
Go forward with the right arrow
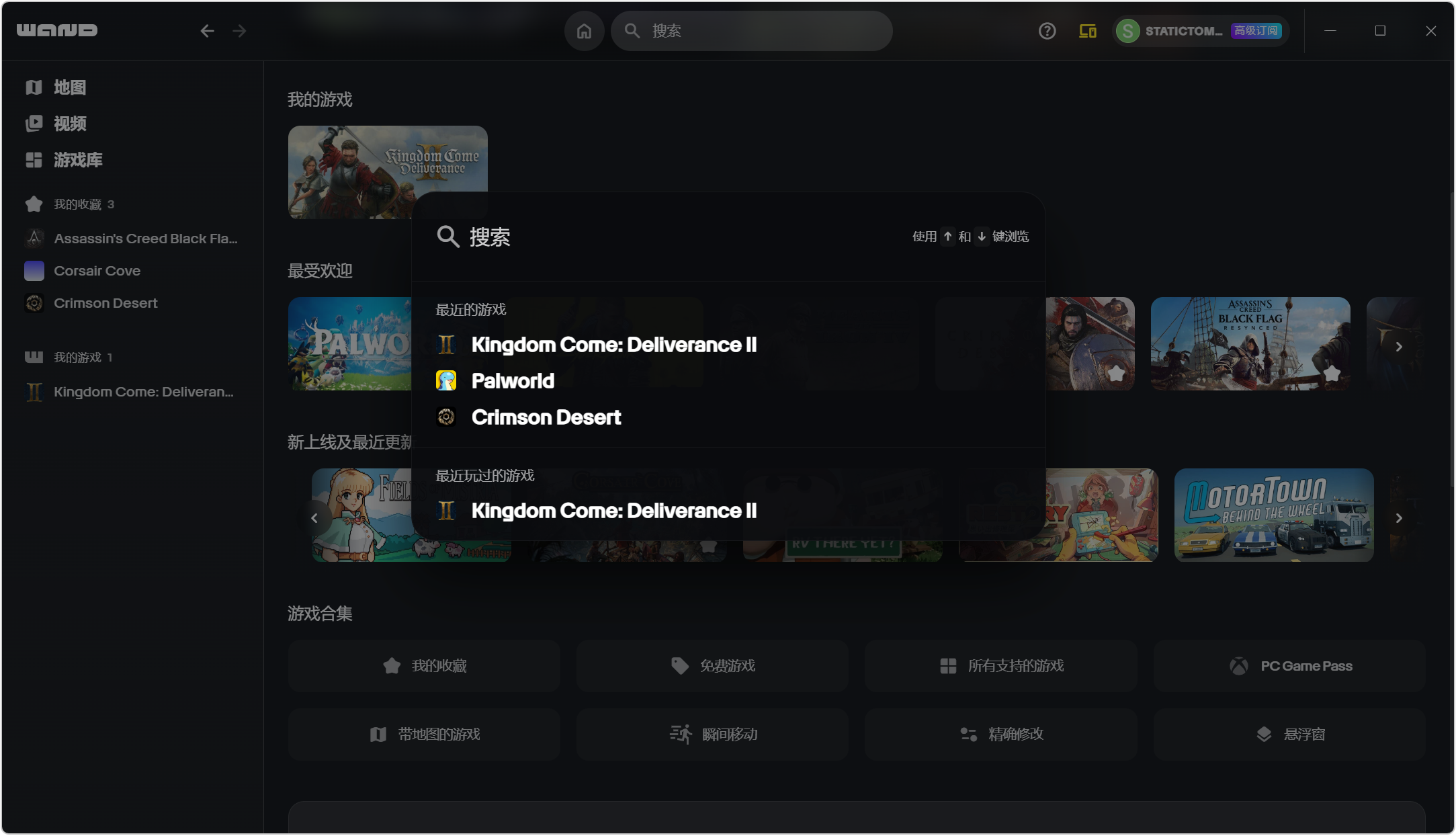click(x=239, y=31)
